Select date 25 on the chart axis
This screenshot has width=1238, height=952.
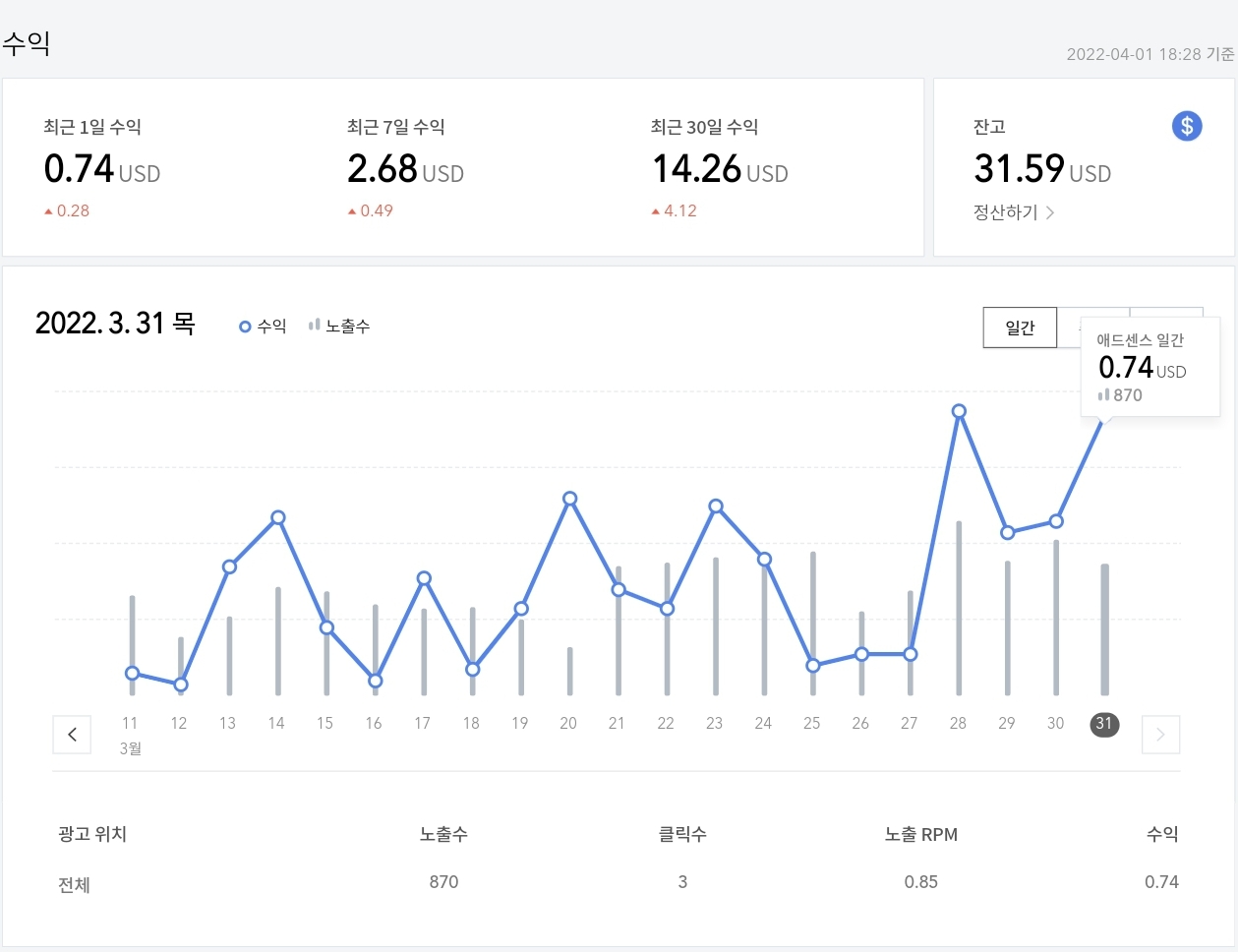point(811,724)
